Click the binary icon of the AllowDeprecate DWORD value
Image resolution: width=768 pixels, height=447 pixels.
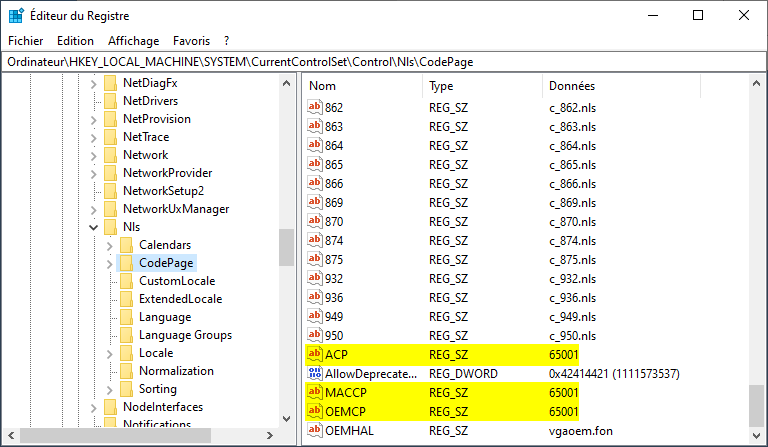316,373
